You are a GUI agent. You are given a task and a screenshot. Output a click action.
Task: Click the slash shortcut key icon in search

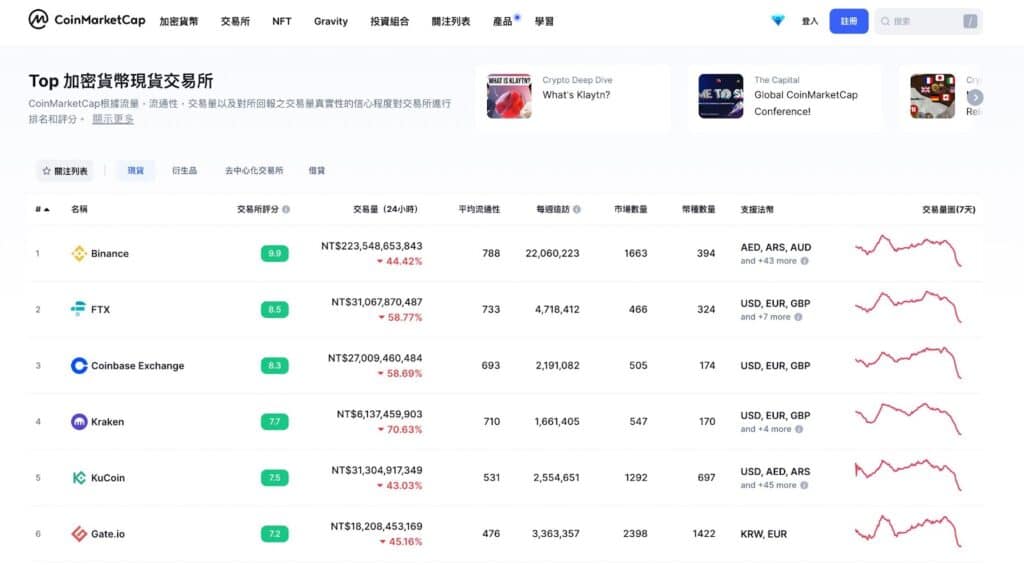pyautogui.click(x=970, y=22)
